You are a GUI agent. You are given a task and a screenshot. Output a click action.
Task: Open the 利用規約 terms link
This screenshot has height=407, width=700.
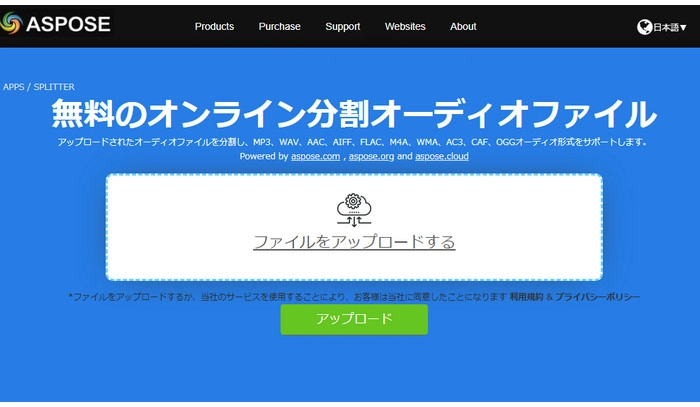pos(526,297)
